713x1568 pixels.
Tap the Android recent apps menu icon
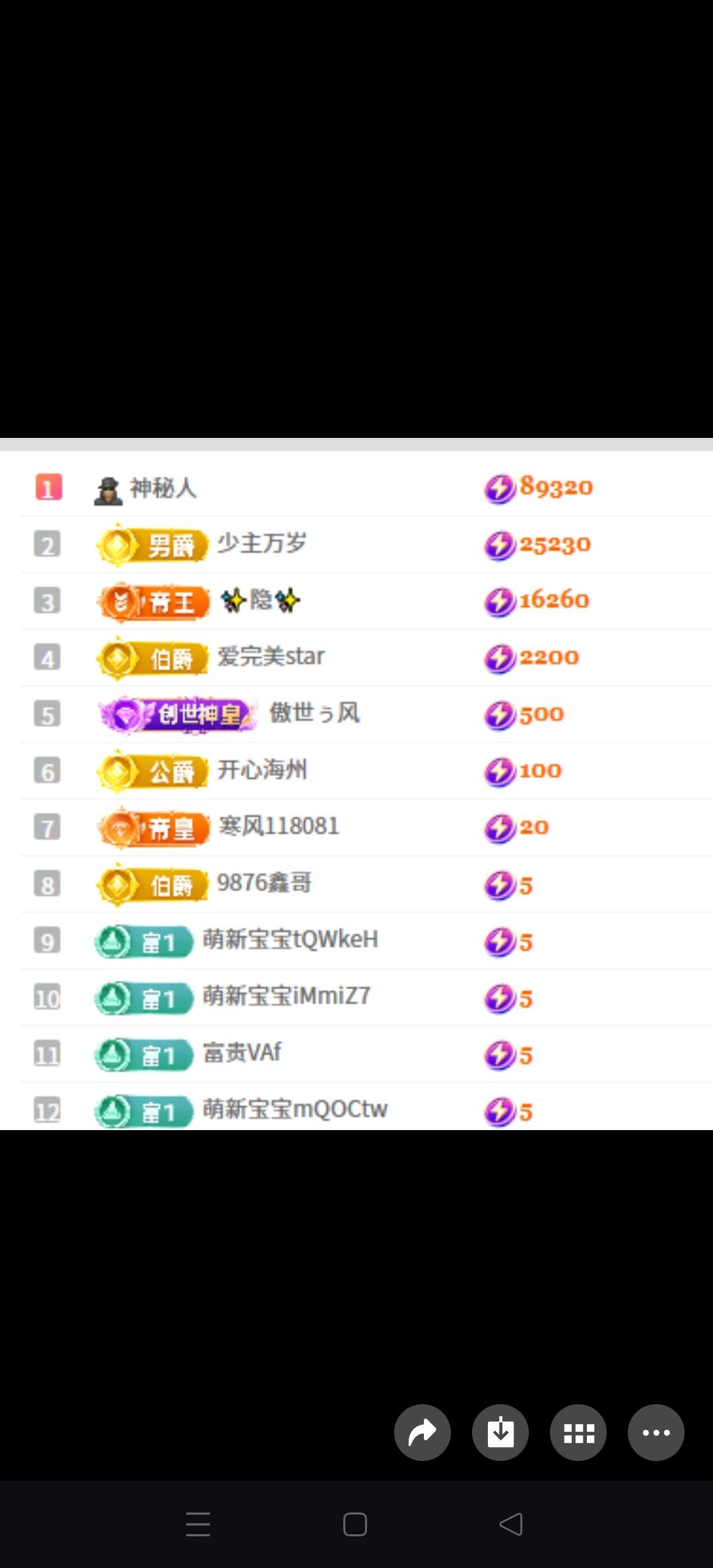tap(198, 1524)
